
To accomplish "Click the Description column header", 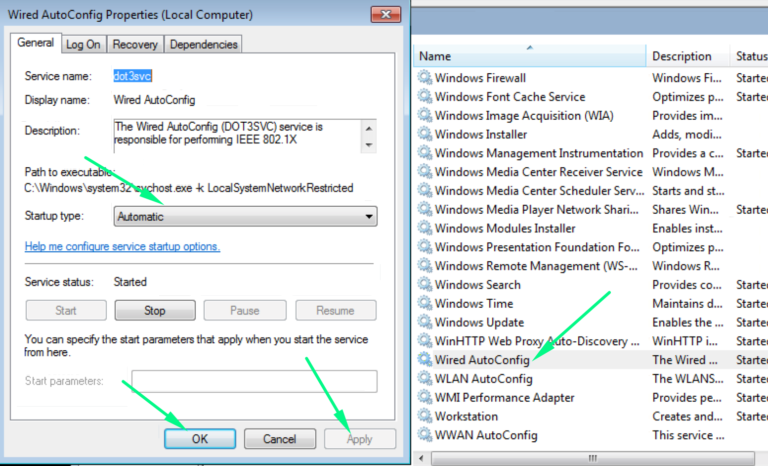I will click(685, 56).
